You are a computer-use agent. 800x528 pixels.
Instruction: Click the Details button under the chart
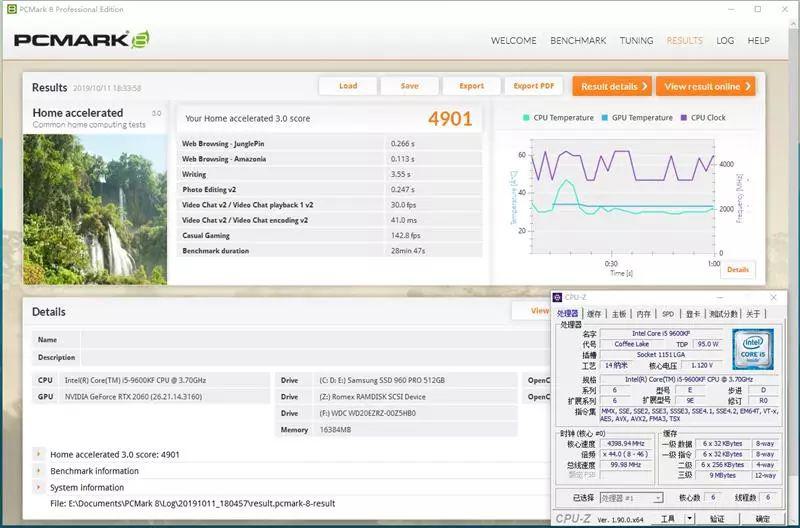pos(738,269)
